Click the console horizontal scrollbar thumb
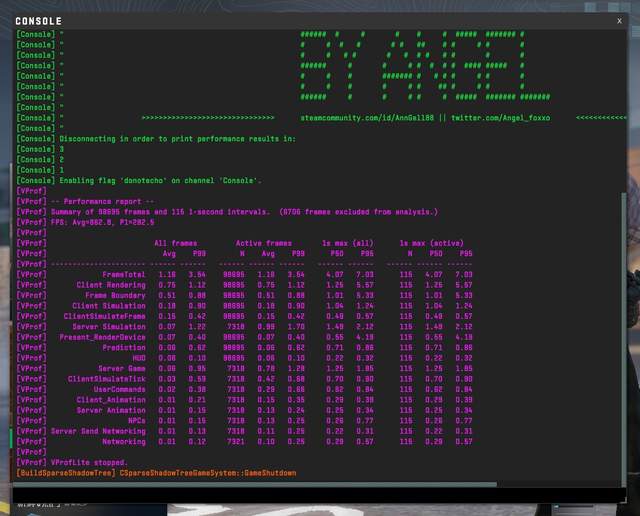 coord(255,484)
